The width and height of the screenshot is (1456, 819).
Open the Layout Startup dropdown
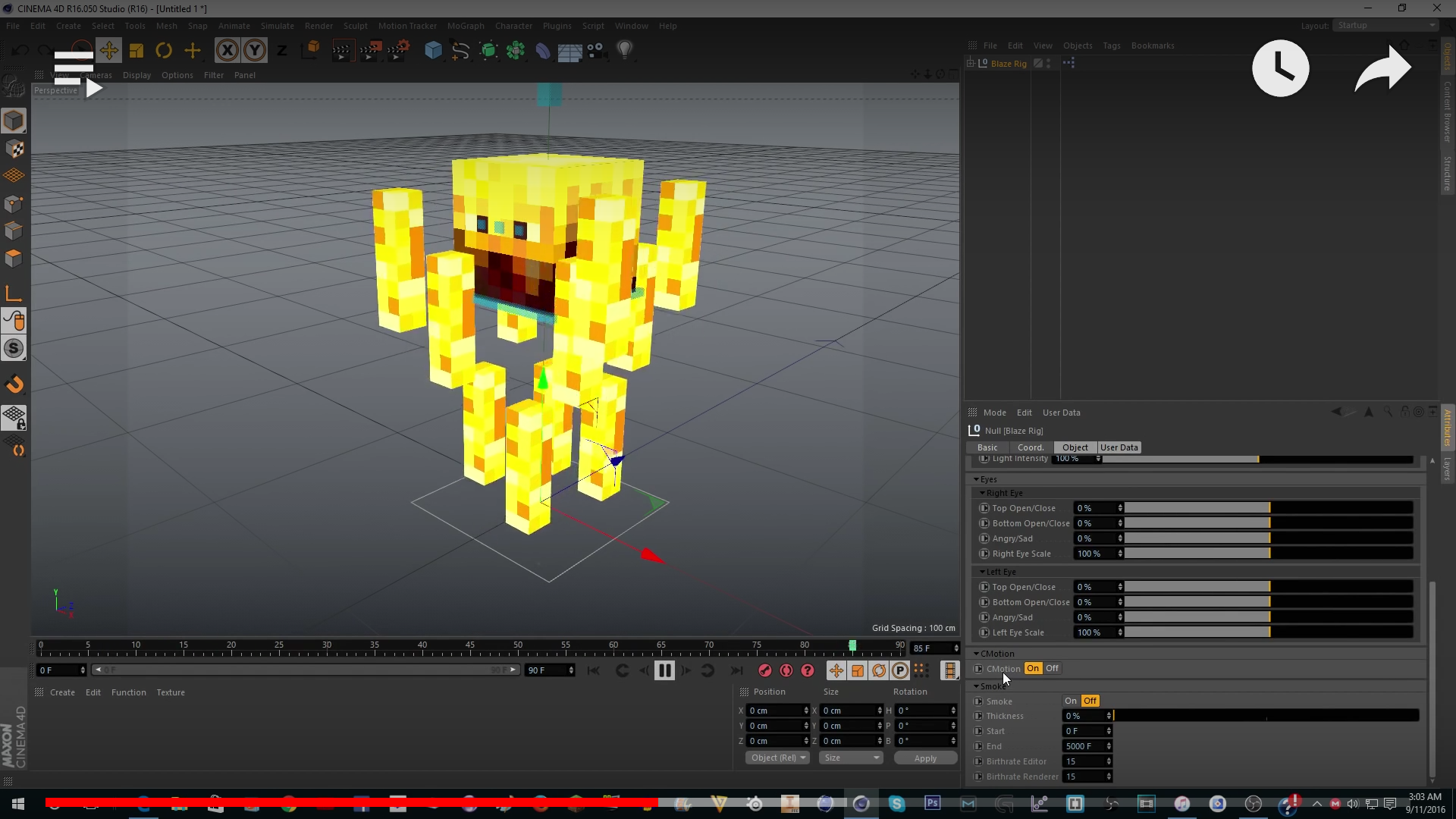tap(1385, 25)
